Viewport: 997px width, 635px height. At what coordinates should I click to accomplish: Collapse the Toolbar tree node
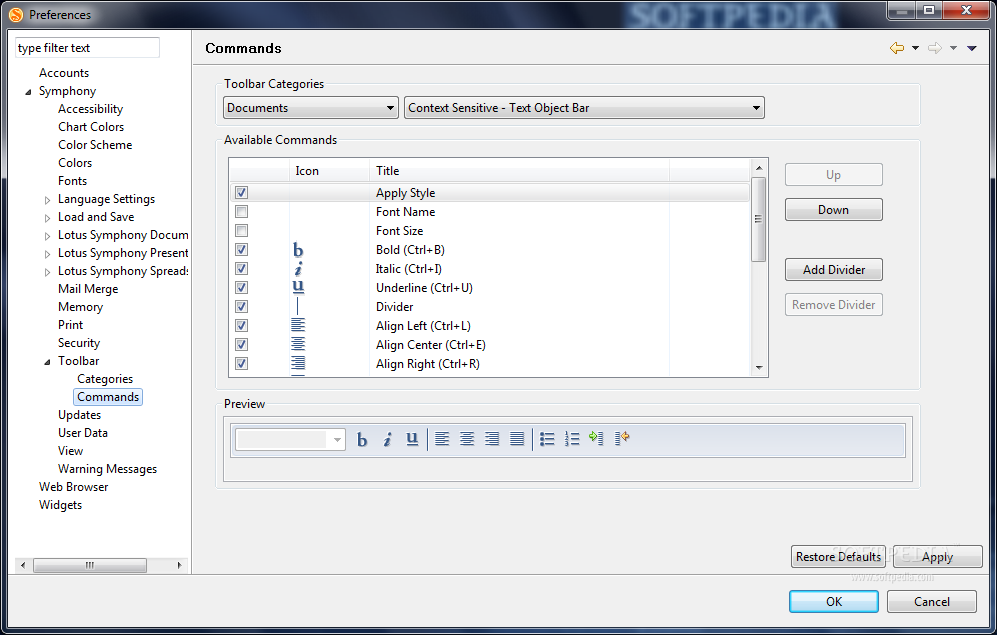pyautogui.click(x=47, y=362)
